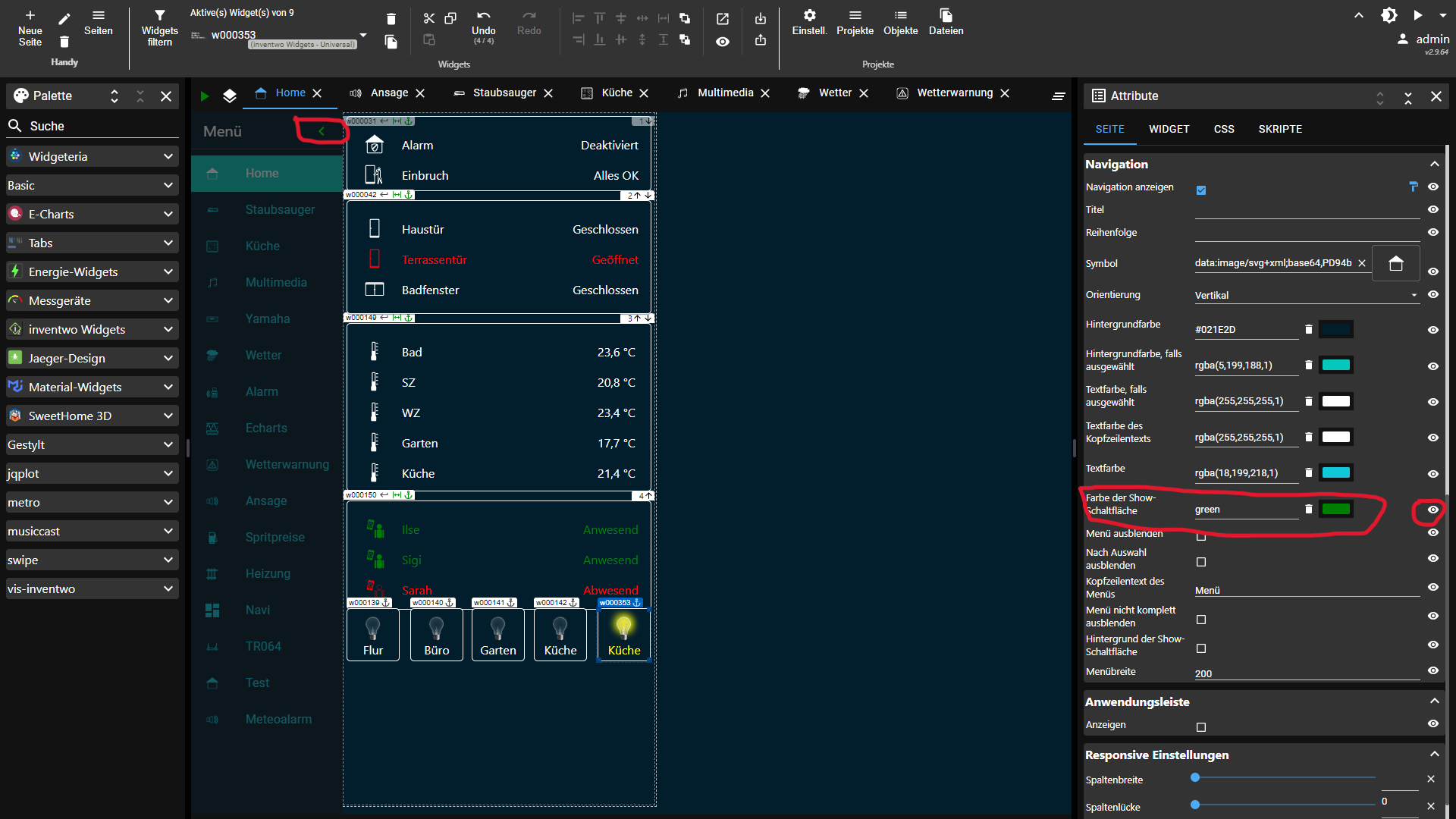This screenshot has height=819, width=1456.
Task: Toggle runtime preview eye in toolbar
Action: (x=723, y=42)
